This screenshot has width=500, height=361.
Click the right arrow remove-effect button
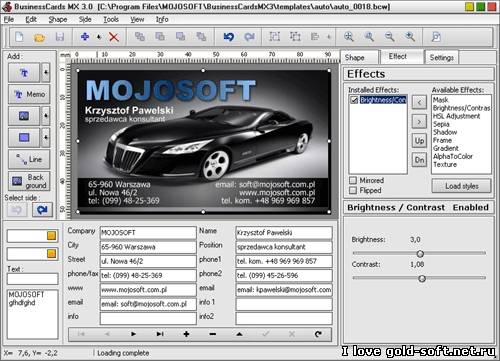[419, 122]
